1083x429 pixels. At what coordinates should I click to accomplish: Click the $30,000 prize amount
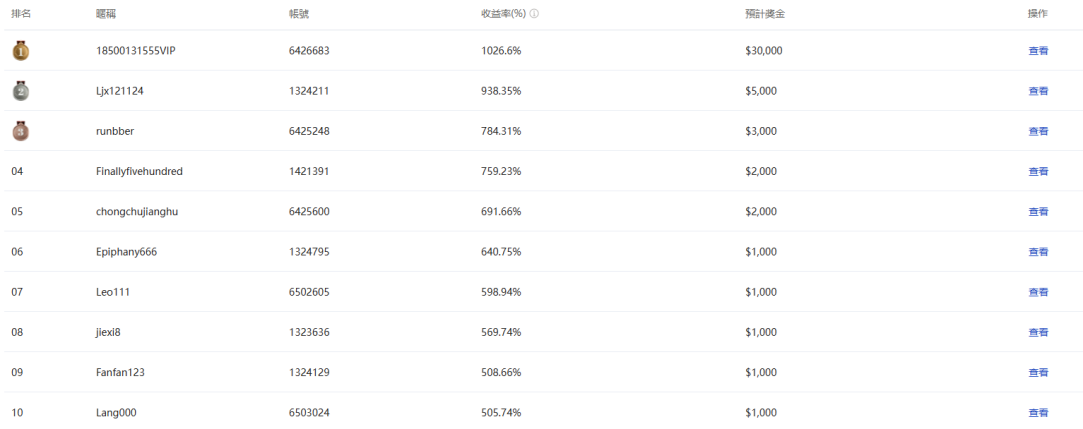point(764,51)
